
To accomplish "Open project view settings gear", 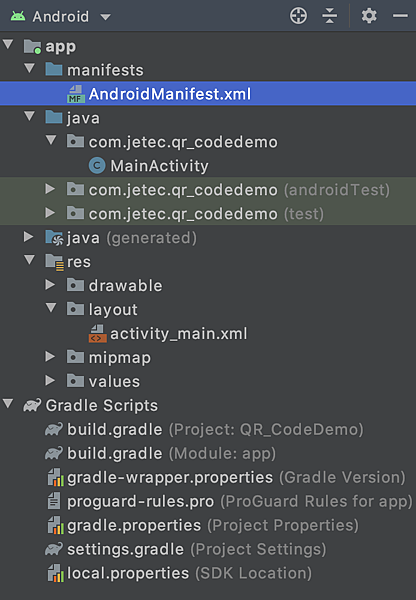I will 369,16.
